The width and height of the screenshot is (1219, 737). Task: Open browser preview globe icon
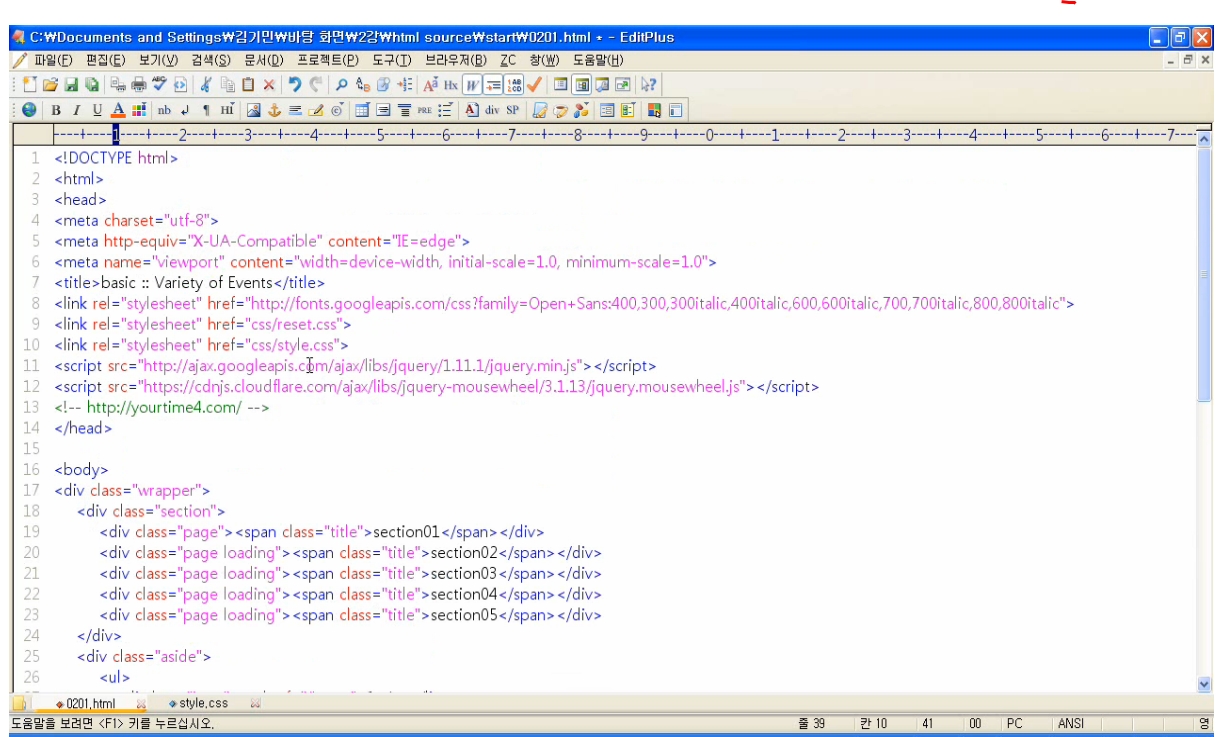[x=29, y=110]
